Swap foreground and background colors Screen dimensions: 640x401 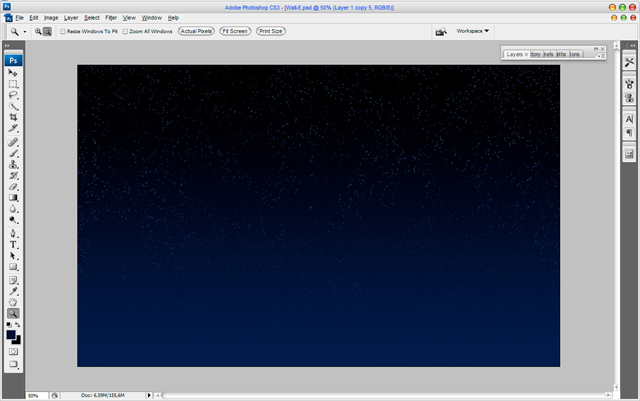pos(18,325)
